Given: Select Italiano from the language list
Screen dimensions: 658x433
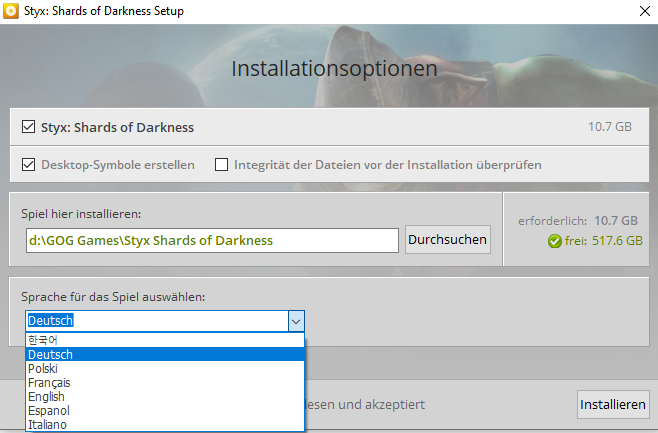Looking at the screenshot, I should 165,424.
